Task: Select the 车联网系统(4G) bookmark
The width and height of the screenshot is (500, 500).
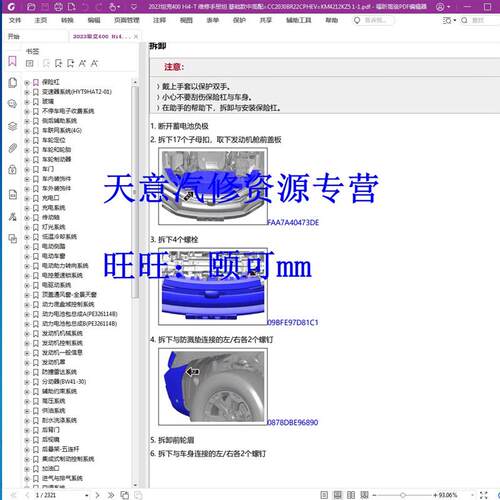Action: pyautogui.click(x=62, y=130)
